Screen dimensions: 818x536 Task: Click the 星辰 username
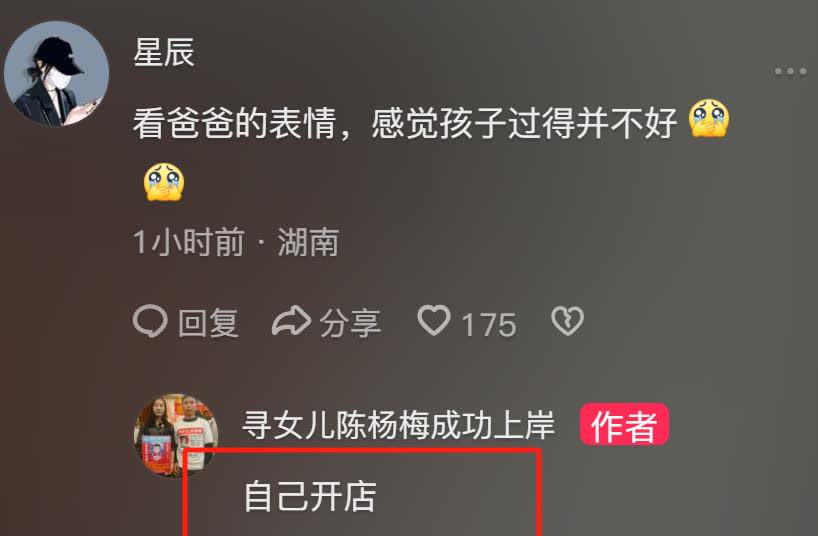coord(164,52)
